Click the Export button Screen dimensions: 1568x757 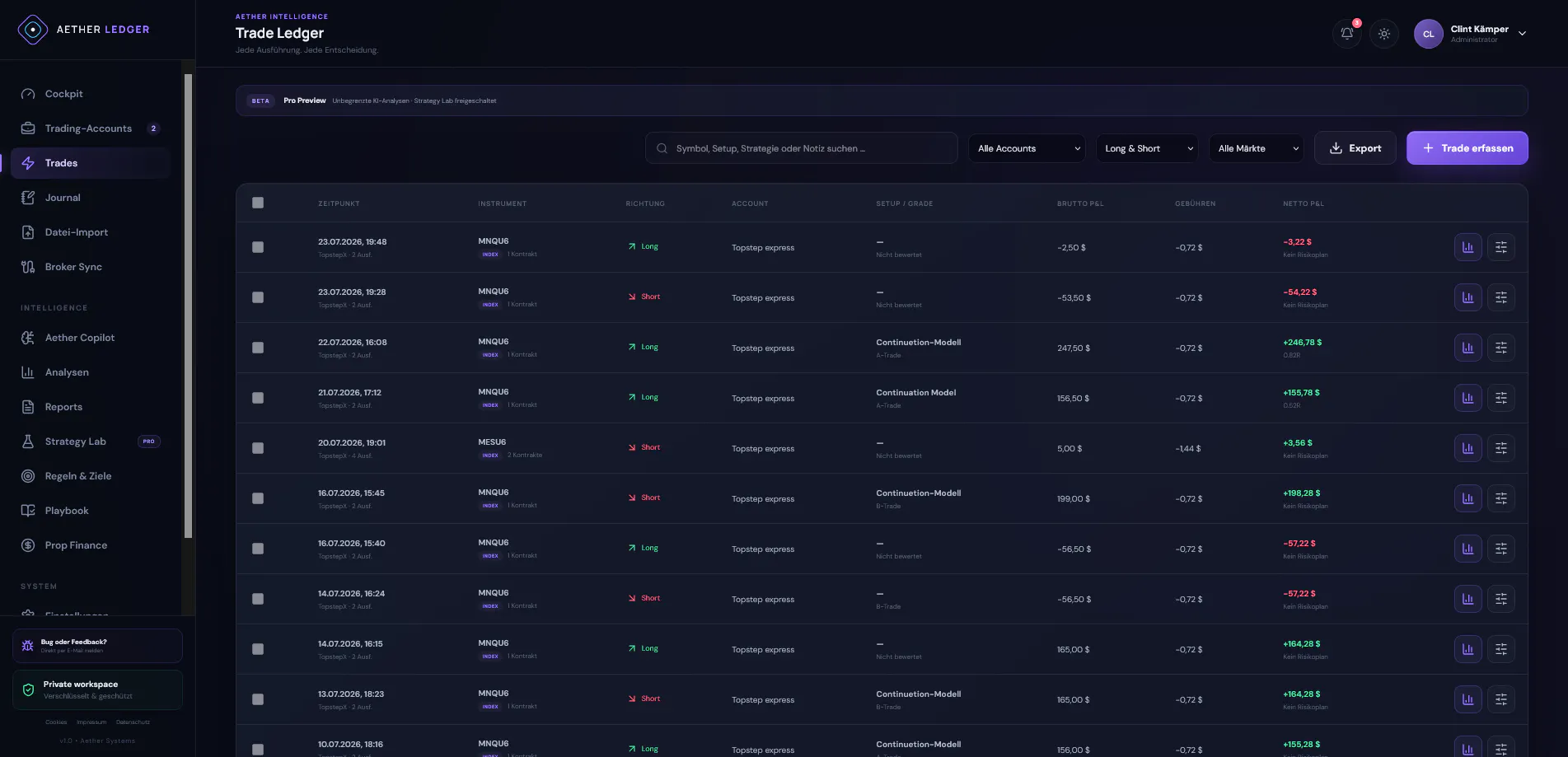click(x=1355, y=148)
